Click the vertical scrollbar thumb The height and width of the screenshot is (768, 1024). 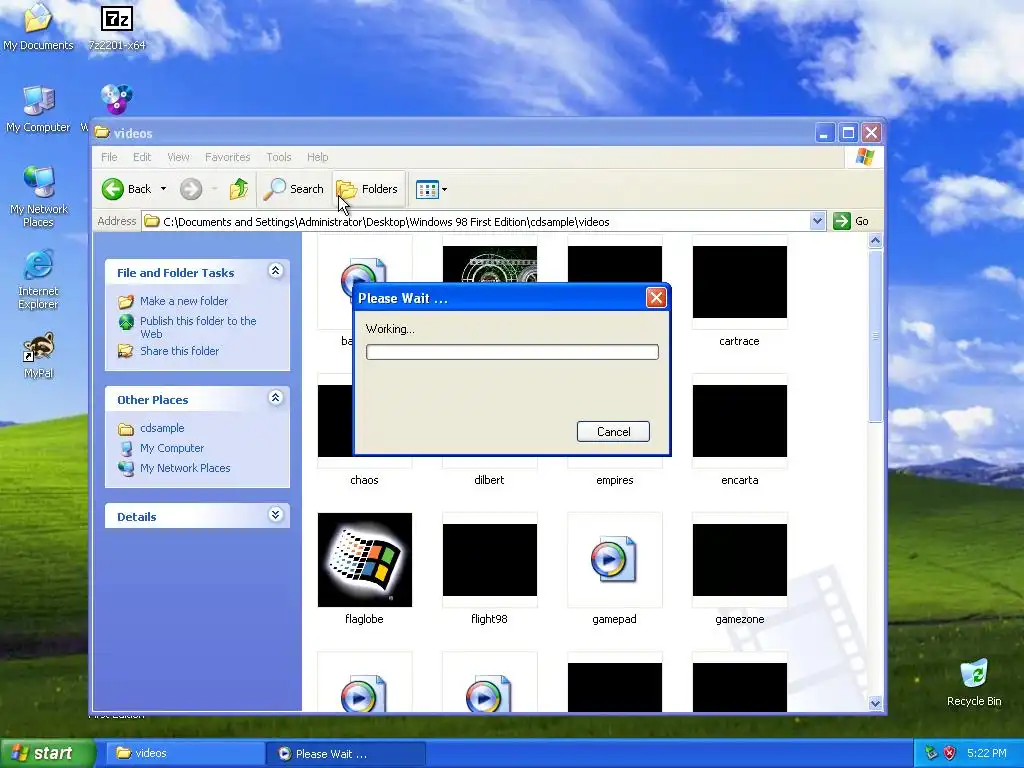[875, 336]
